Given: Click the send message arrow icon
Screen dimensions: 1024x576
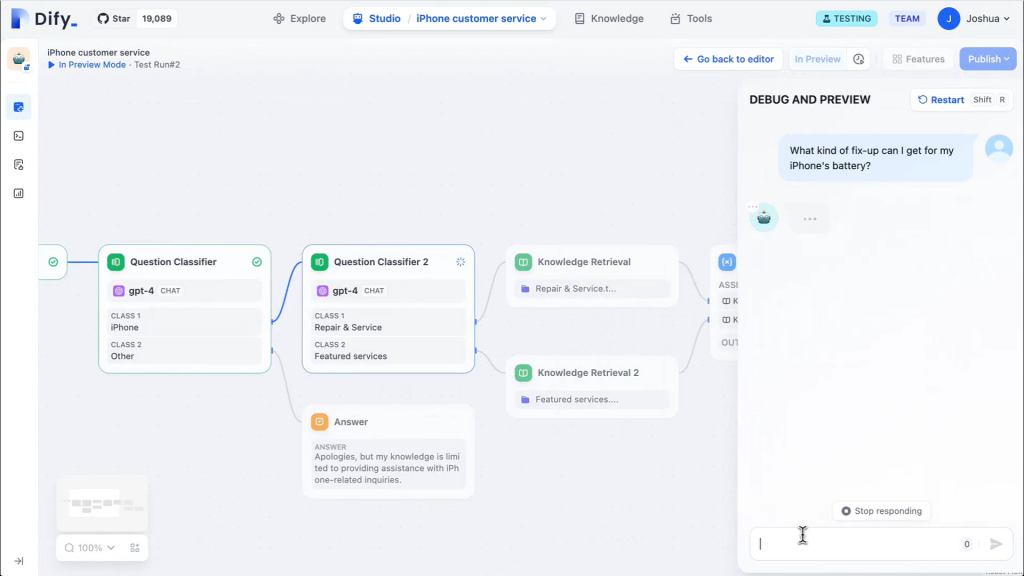Looking at the screenshot, I should coord(996,544).
